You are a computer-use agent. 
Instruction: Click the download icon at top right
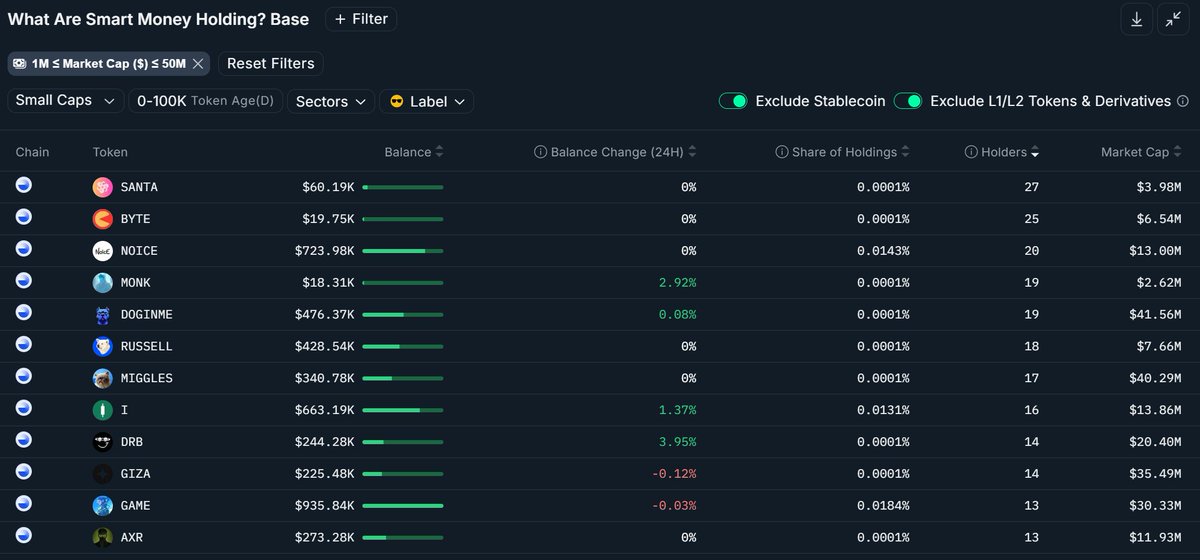point(1136,19)
